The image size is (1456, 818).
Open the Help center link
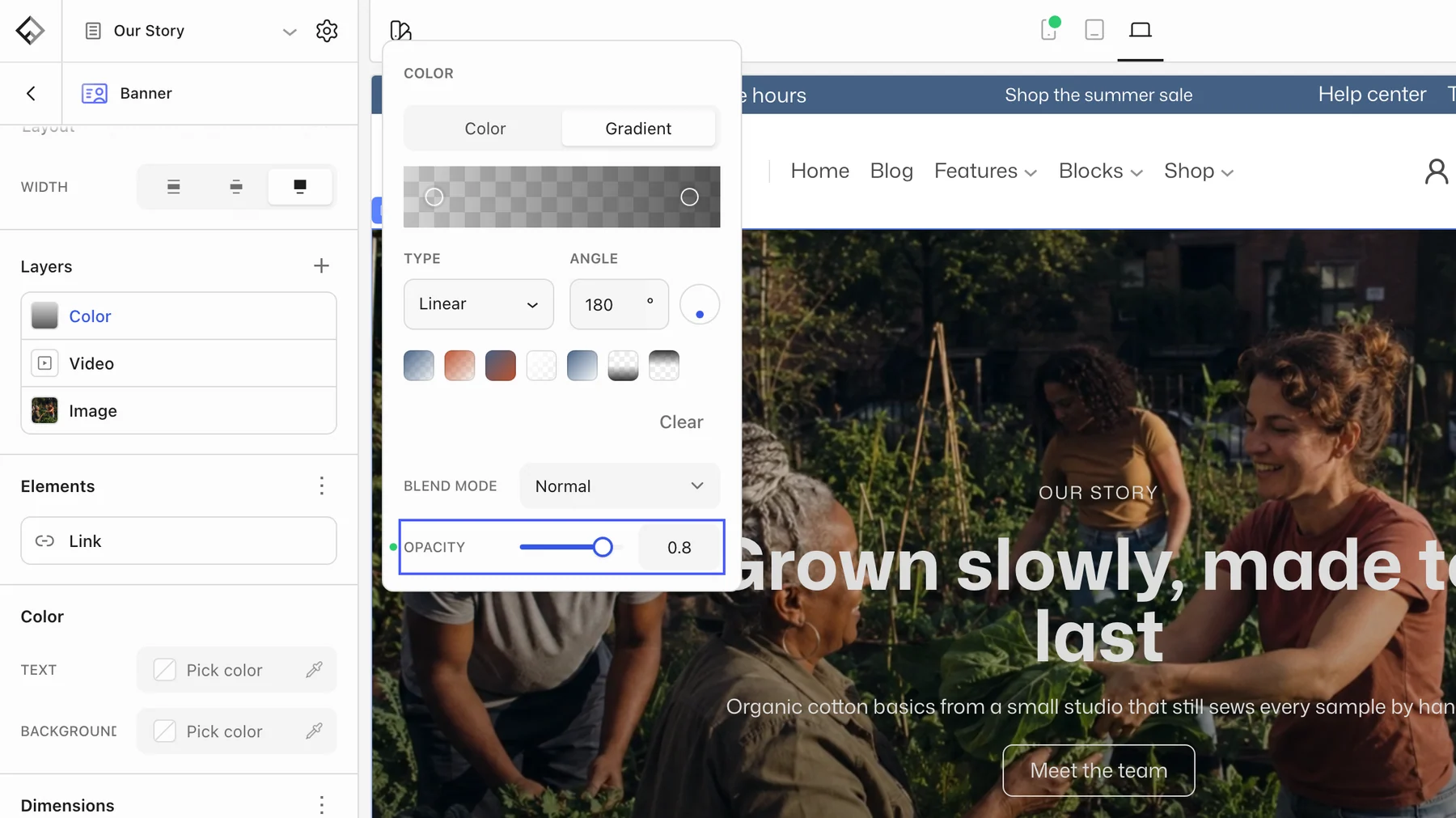tap(1372, 95)
